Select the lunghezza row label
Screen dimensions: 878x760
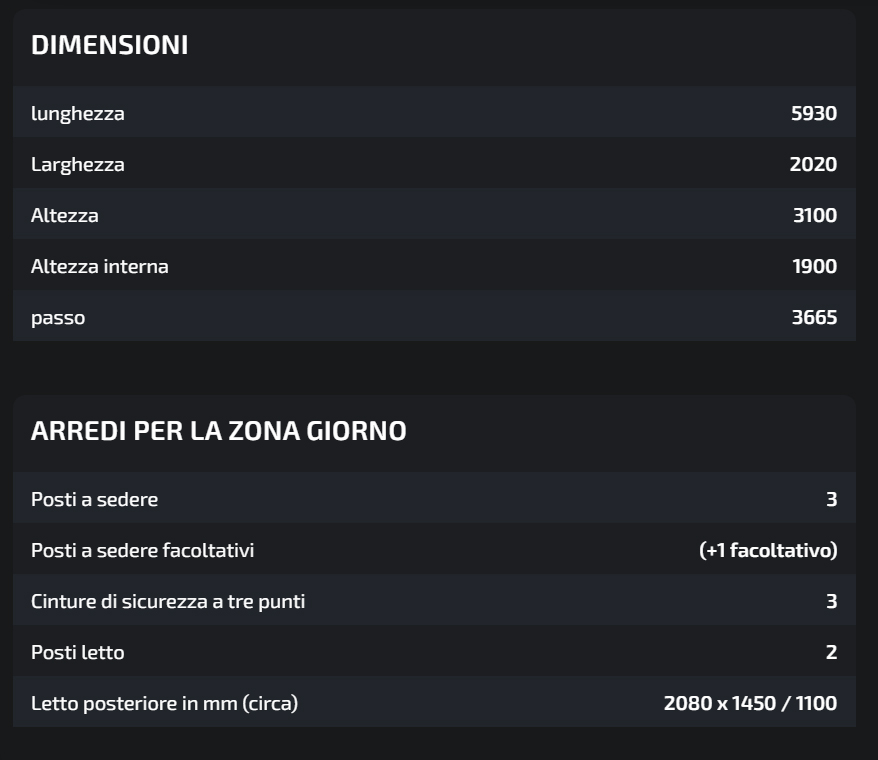[78, 113]
